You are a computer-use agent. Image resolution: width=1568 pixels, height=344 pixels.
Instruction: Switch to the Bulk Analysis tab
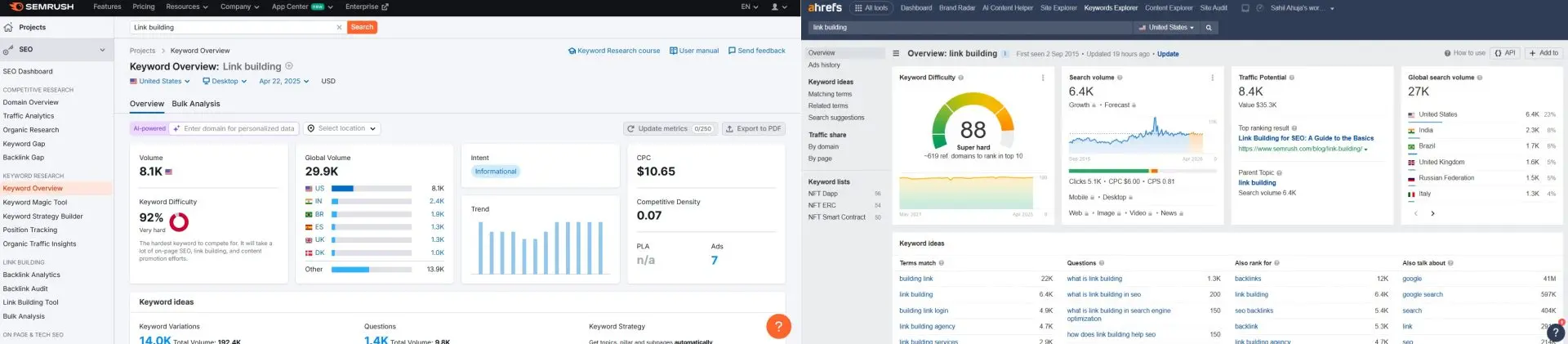point(196,104)
